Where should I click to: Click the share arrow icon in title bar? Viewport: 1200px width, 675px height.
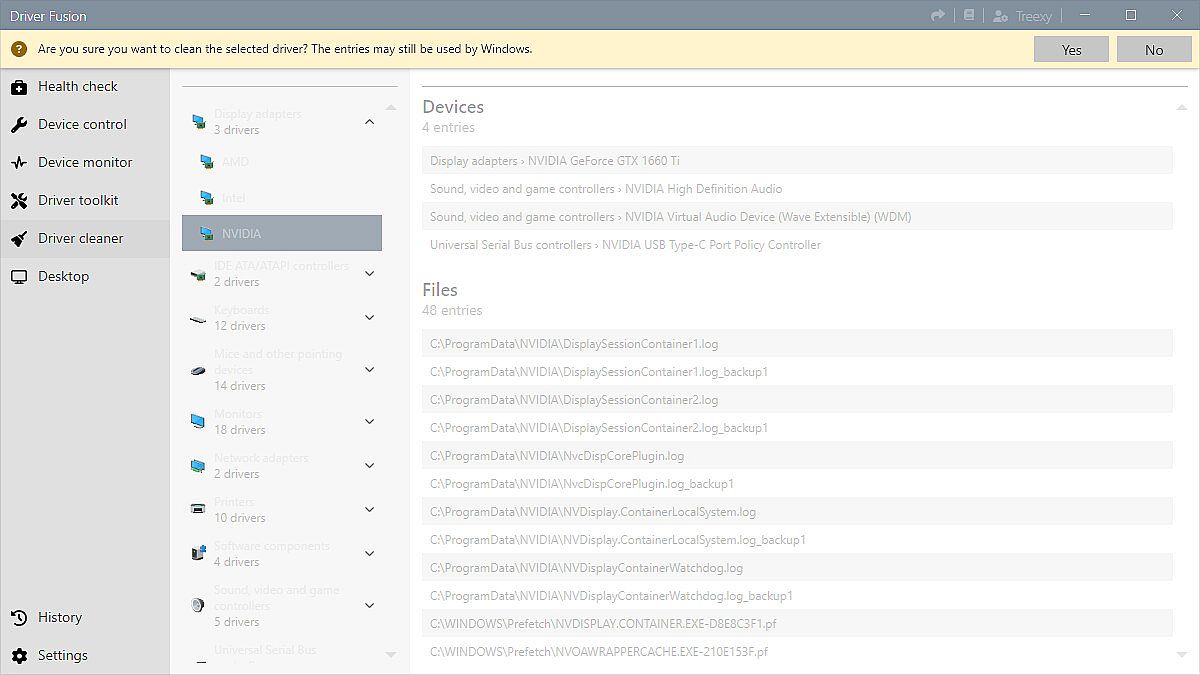(x=938, y=16)
